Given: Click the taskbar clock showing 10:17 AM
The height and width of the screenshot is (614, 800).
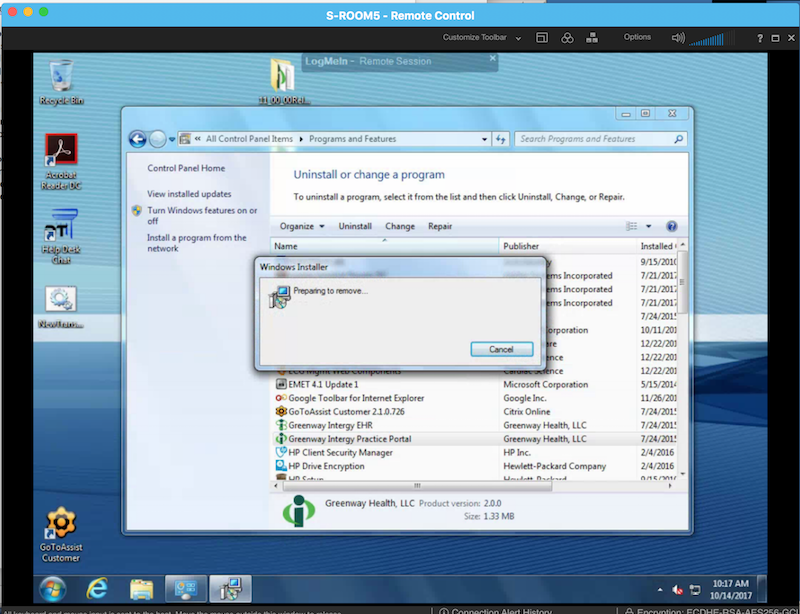Looking at the screenshot, I should pyautogui.click(x=731, y=590).
